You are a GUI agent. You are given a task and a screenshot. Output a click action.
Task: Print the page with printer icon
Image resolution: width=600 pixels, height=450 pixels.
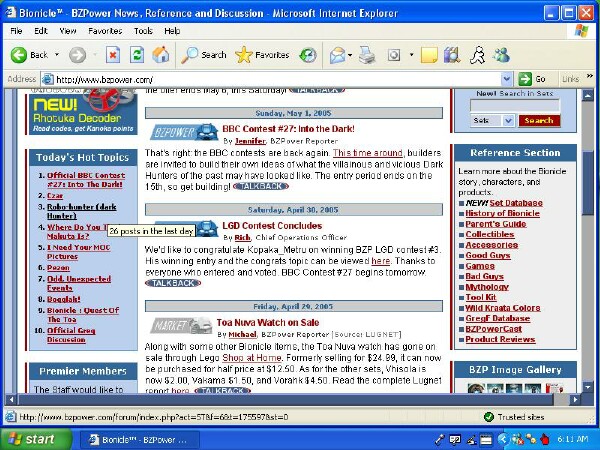[367, 55]
